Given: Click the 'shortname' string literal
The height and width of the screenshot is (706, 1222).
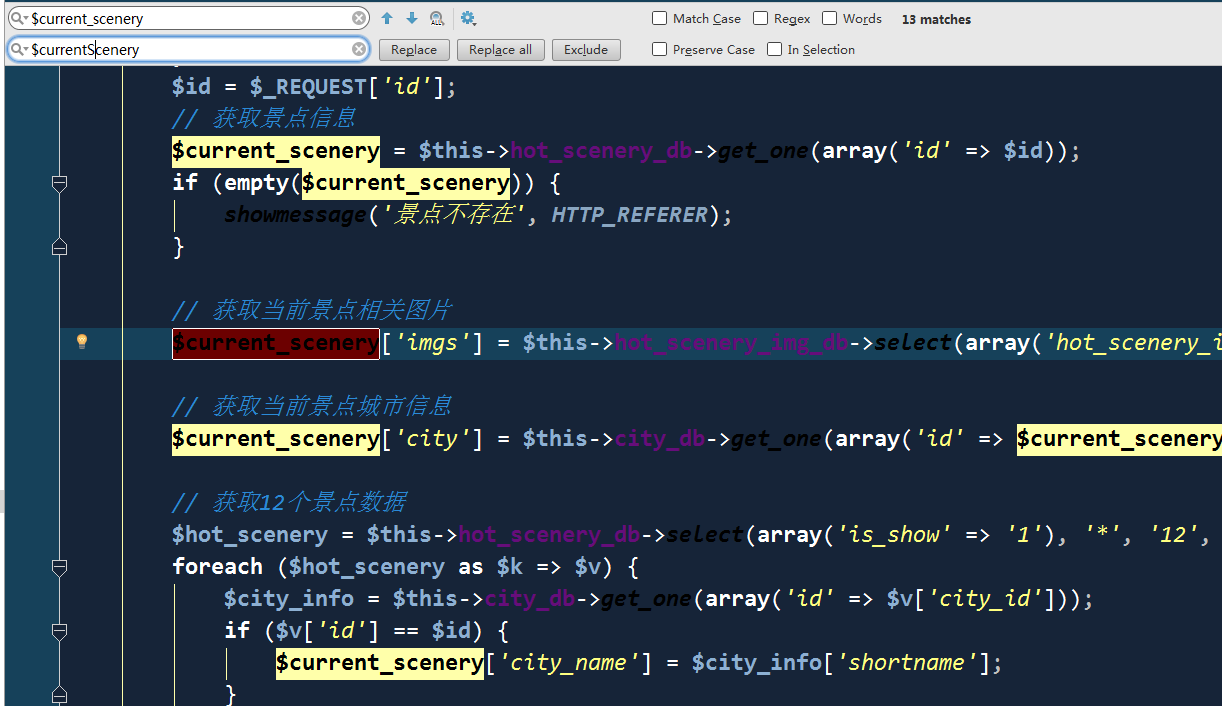Looking at the screenshot, I should tap(907, 663).
